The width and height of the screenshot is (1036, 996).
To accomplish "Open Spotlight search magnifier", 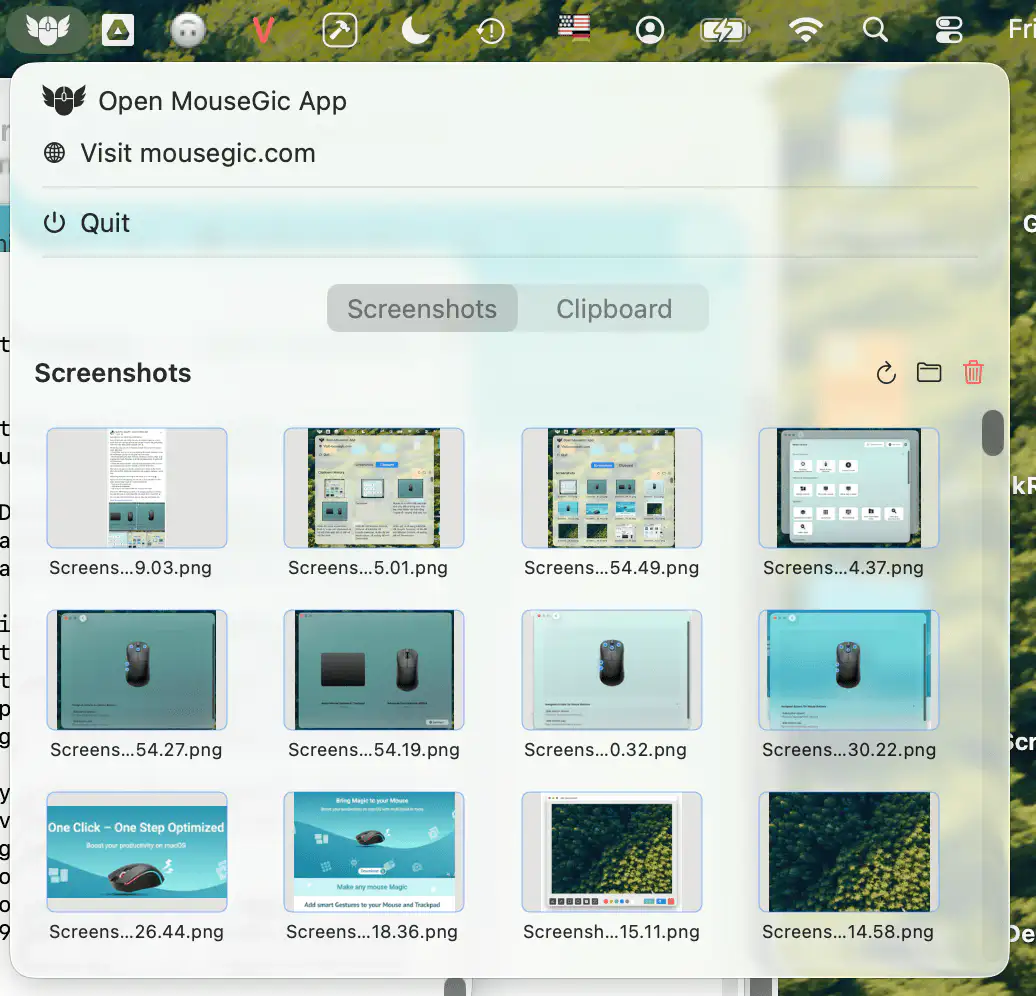I will tap(876, 30).
